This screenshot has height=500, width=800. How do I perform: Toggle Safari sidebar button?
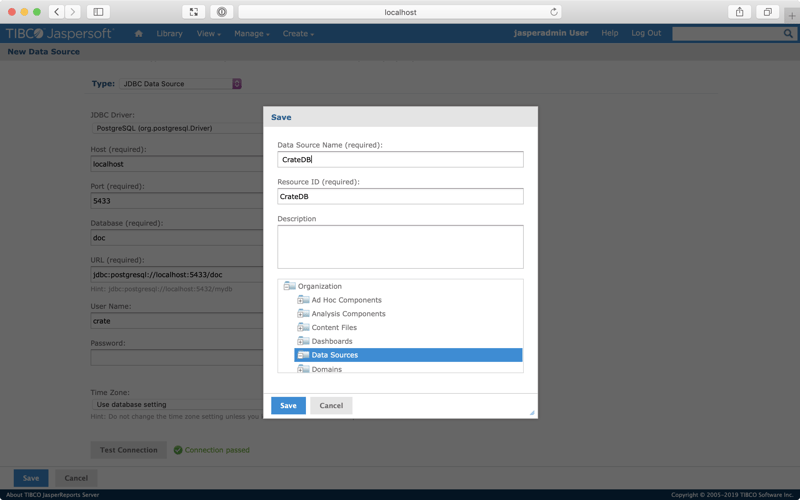98,12
